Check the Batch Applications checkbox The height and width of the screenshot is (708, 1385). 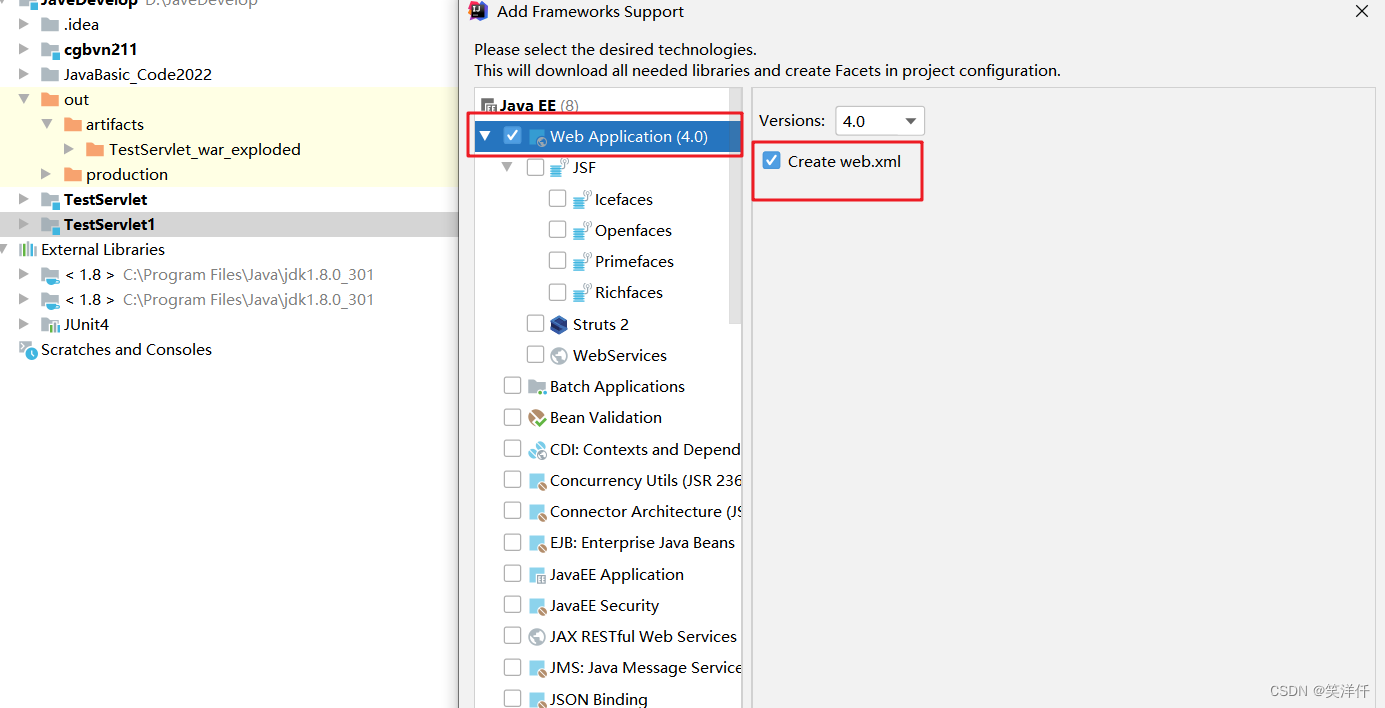[513, 385]
